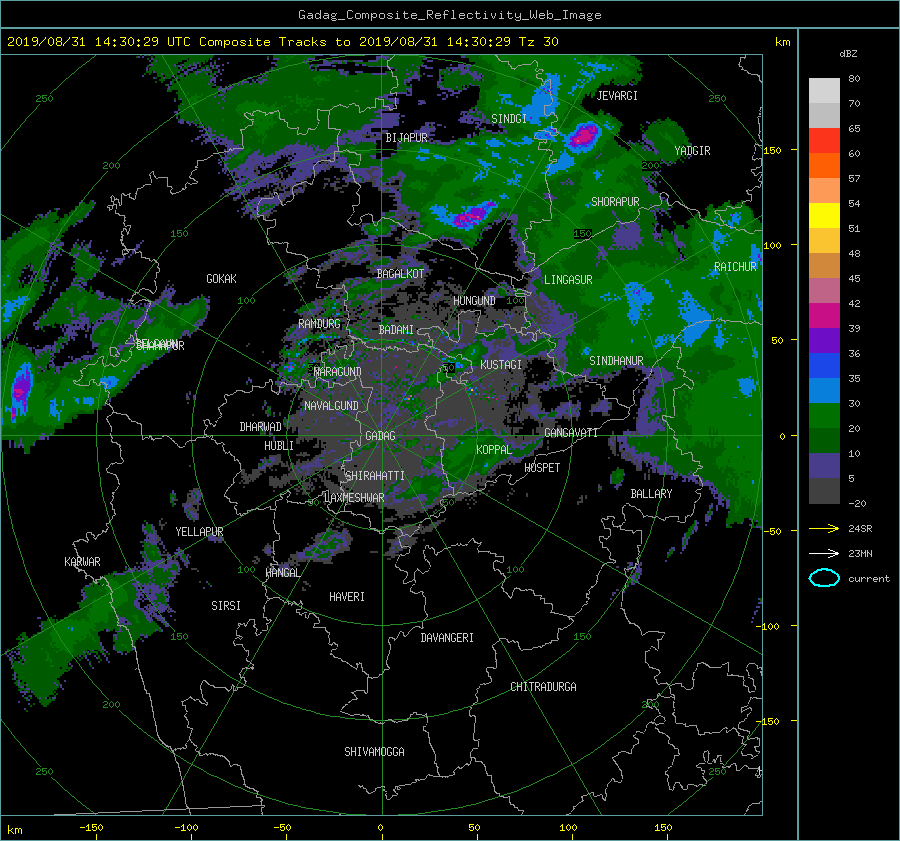Click the HUNGUND city label

pyautogui.click(x=474, y=301)
